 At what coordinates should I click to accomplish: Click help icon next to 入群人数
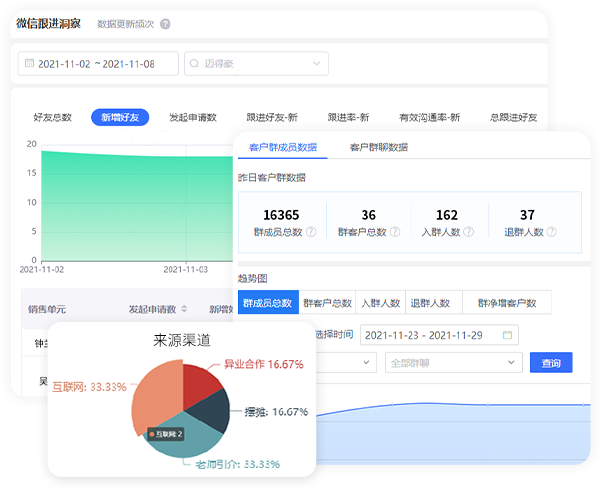[x=466, y=232]
